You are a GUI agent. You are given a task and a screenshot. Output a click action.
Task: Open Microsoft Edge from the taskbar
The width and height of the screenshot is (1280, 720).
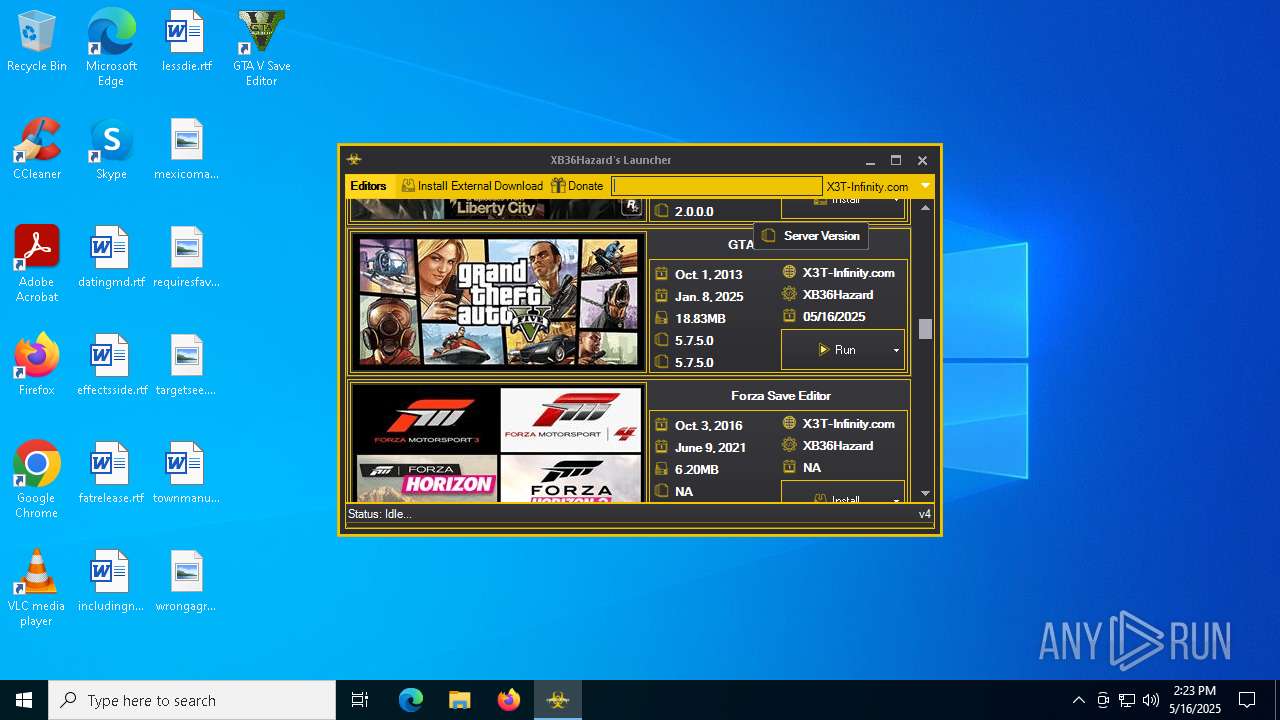411,700
